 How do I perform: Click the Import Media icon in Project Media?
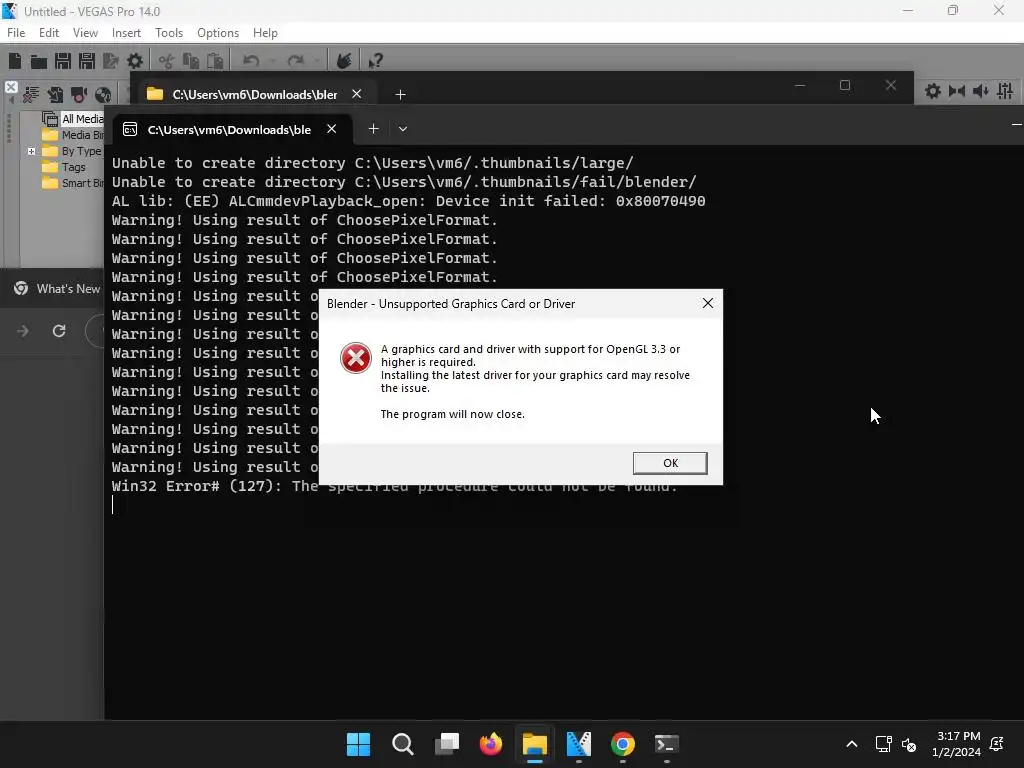(55, 95)
